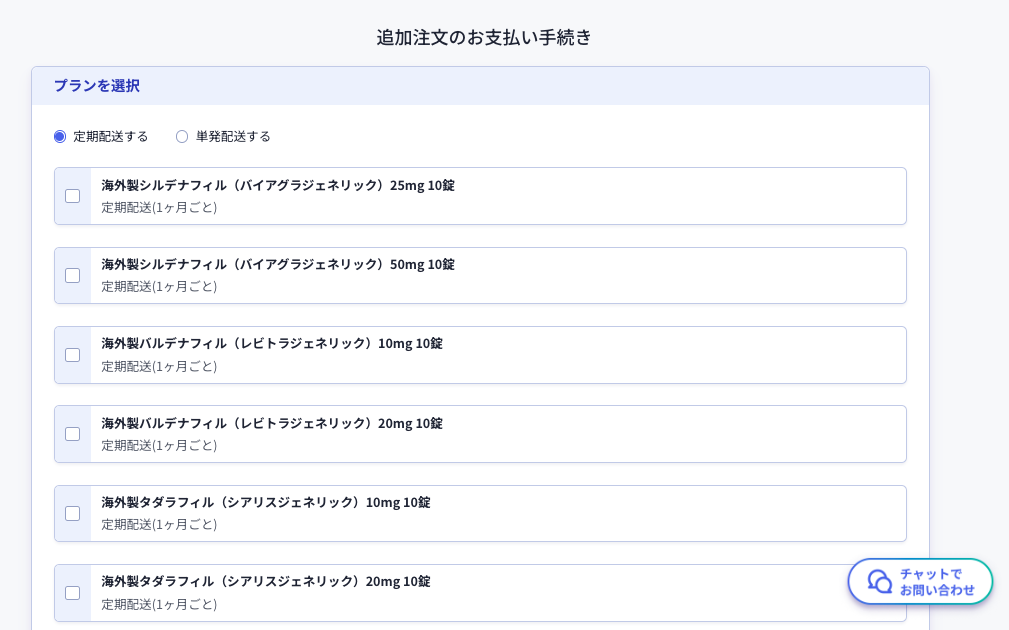
Task: Check the タダラフィル 20mg 10錠 checkbox
Action: point(73,593)
